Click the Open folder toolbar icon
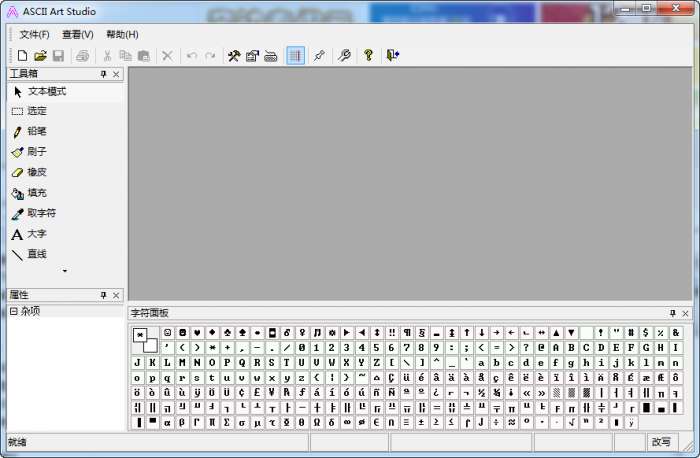This screenshot has width=700, height=458. point(41,56)
